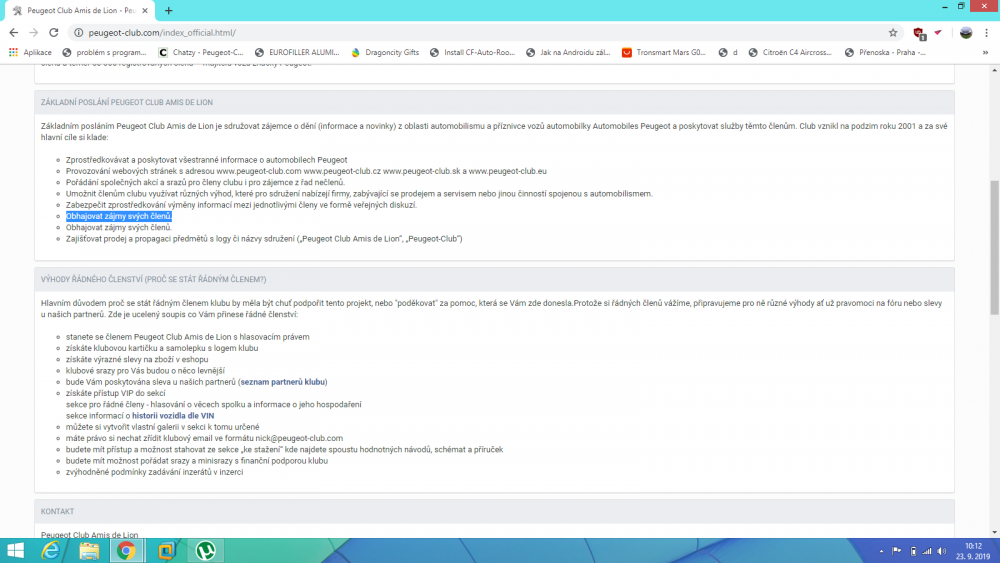Click the 'VÝHODY ŘÁDNÉHO ČLENSTVÍ' section heading
Viewport: 1000px width, 563px height.
[x=154, y=279]
